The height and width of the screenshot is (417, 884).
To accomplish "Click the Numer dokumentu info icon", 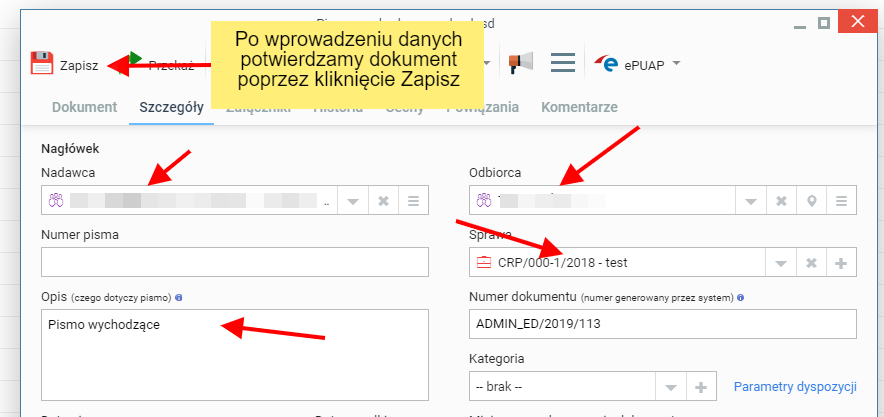I will point(740,297).
